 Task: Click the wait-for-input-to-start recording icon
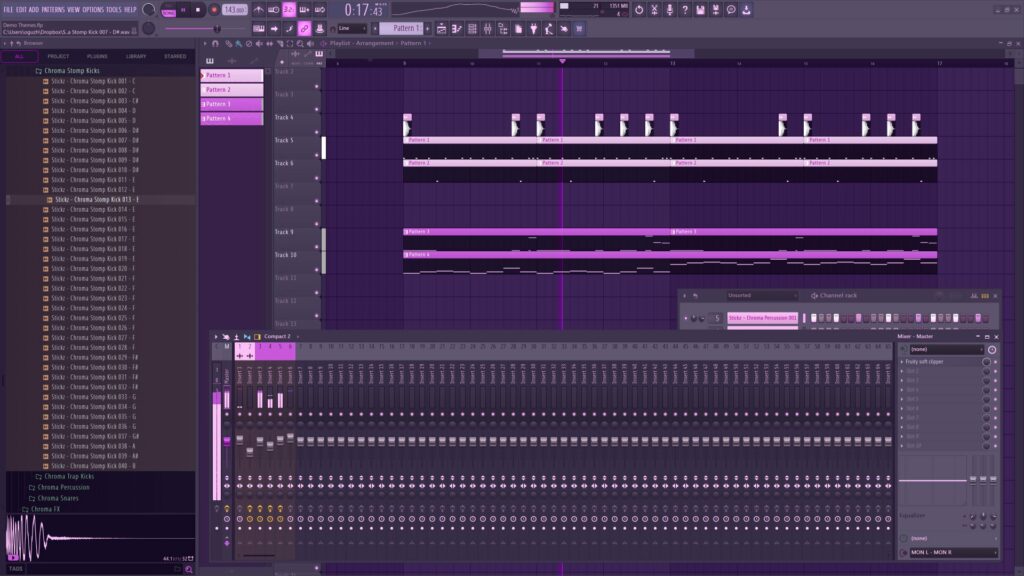[x=274, y=10]
